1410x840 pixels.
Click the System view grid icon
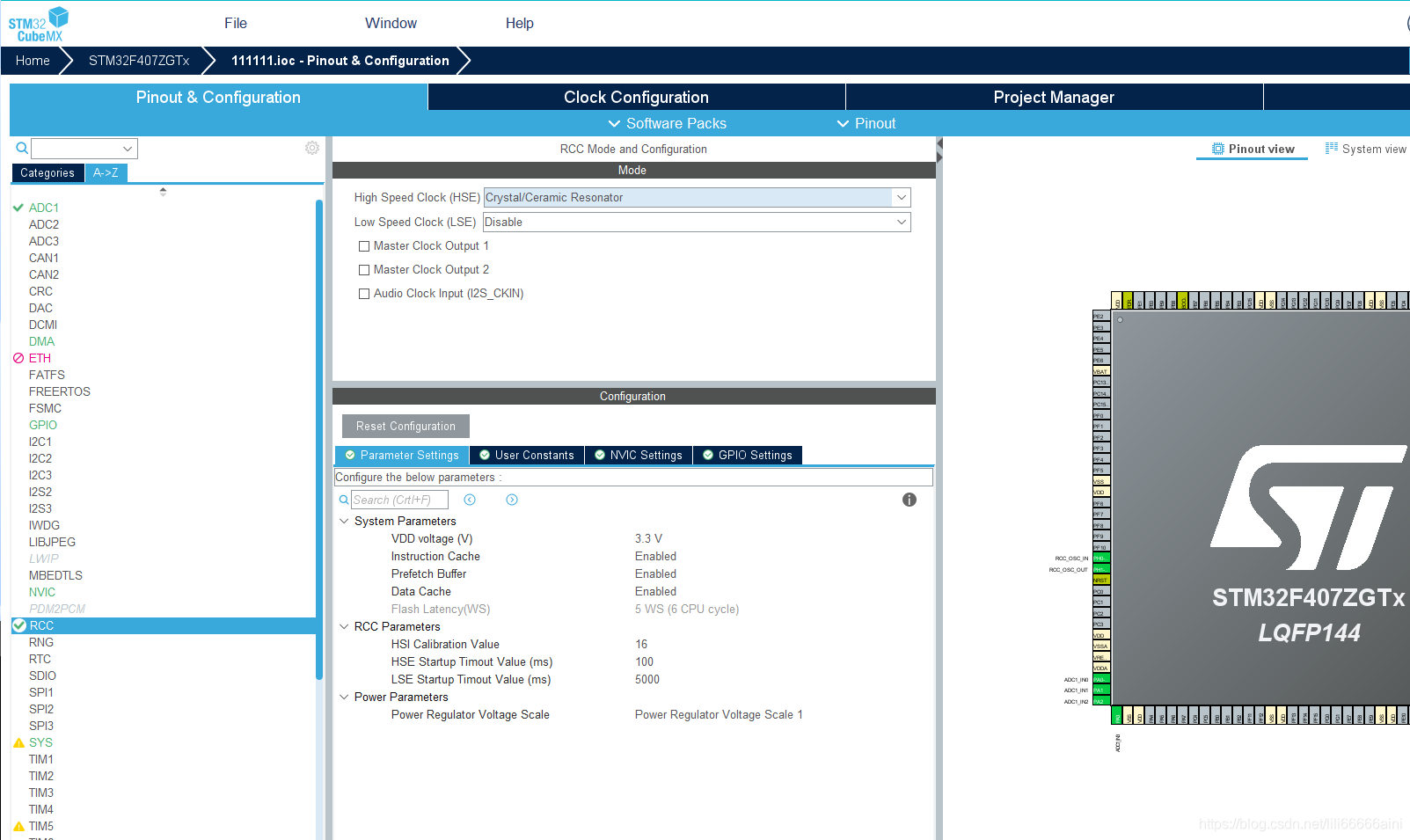(x=1332, y=149)
